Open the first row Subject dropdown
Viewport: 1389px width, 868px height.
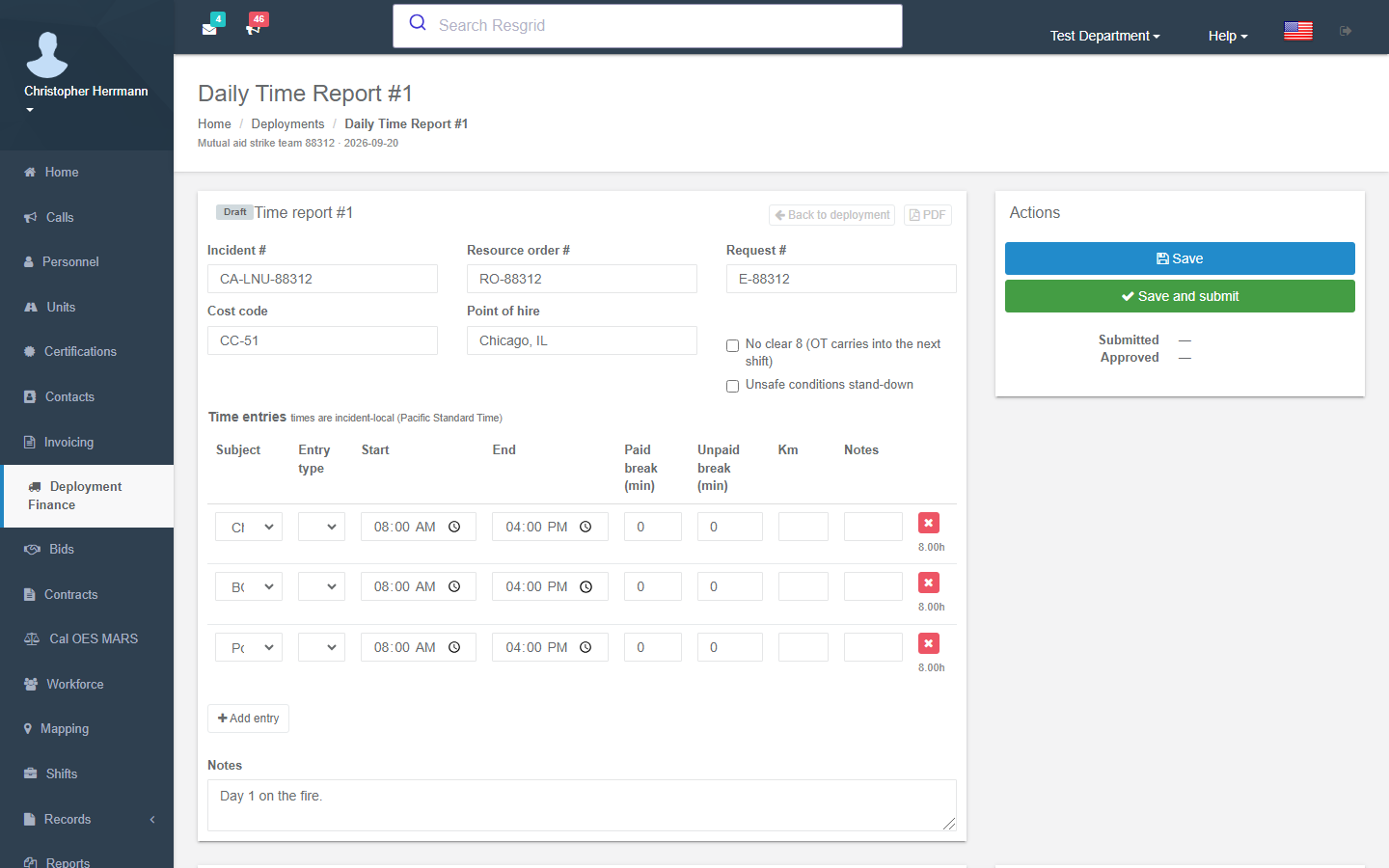[249, 527]
